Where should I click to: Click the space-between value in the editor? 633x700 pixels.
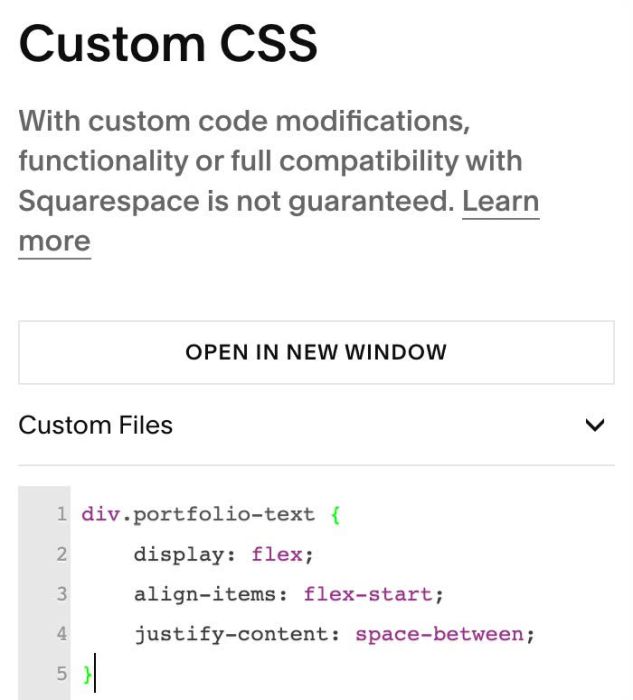pos(439,634)
